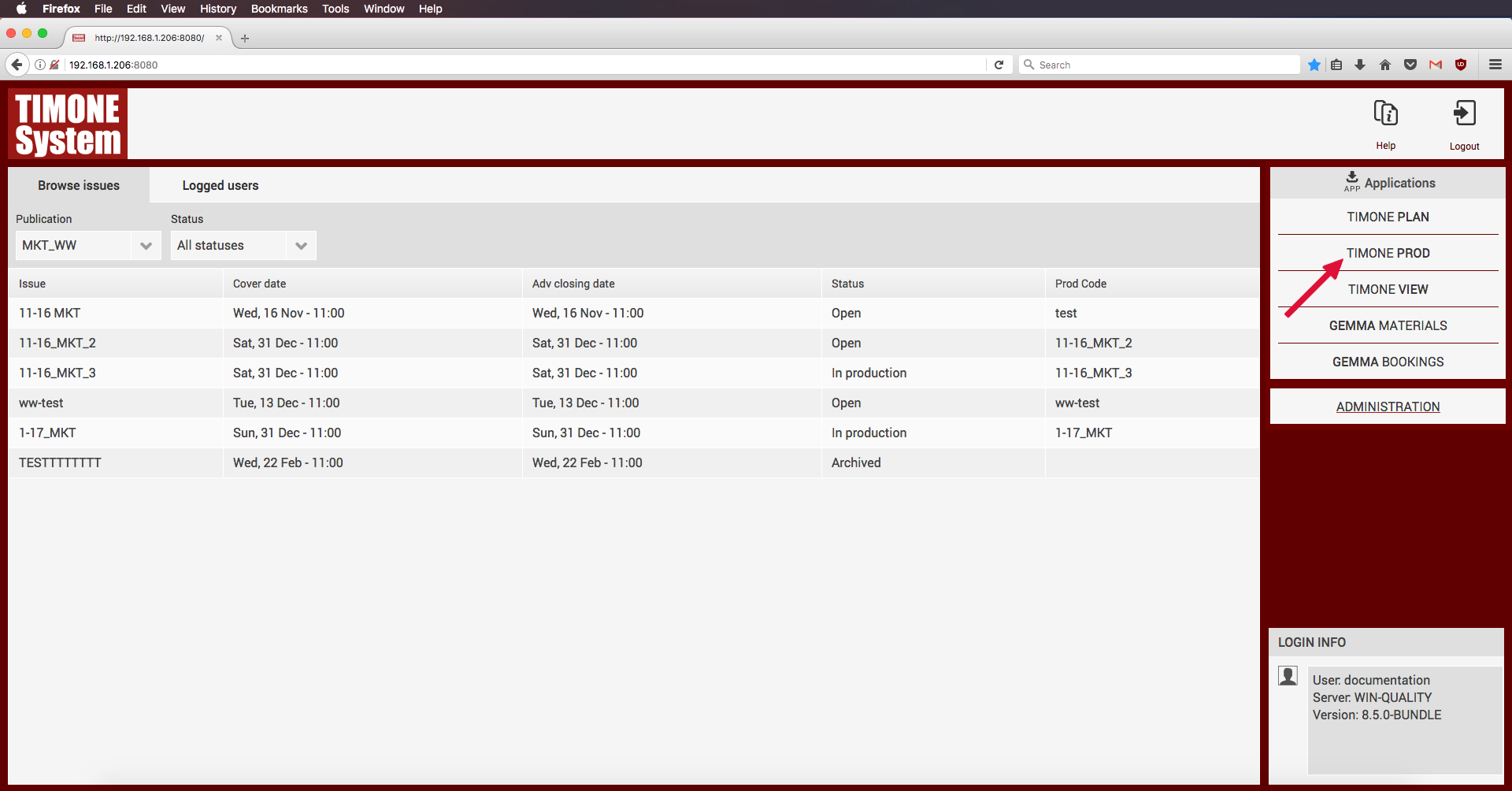
Task: Open the Tools menu
Action: tap(335, 9)
